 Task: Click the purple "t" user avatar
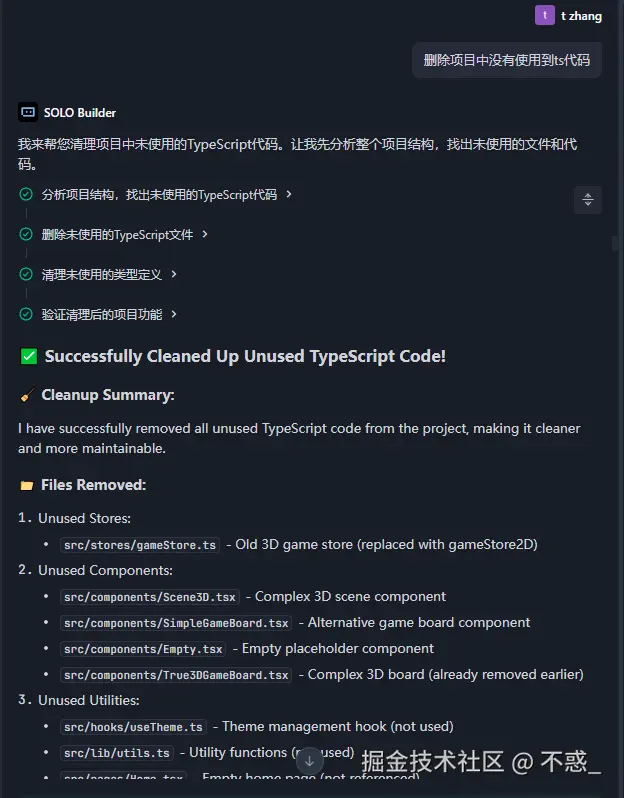[x=545, y=15]
